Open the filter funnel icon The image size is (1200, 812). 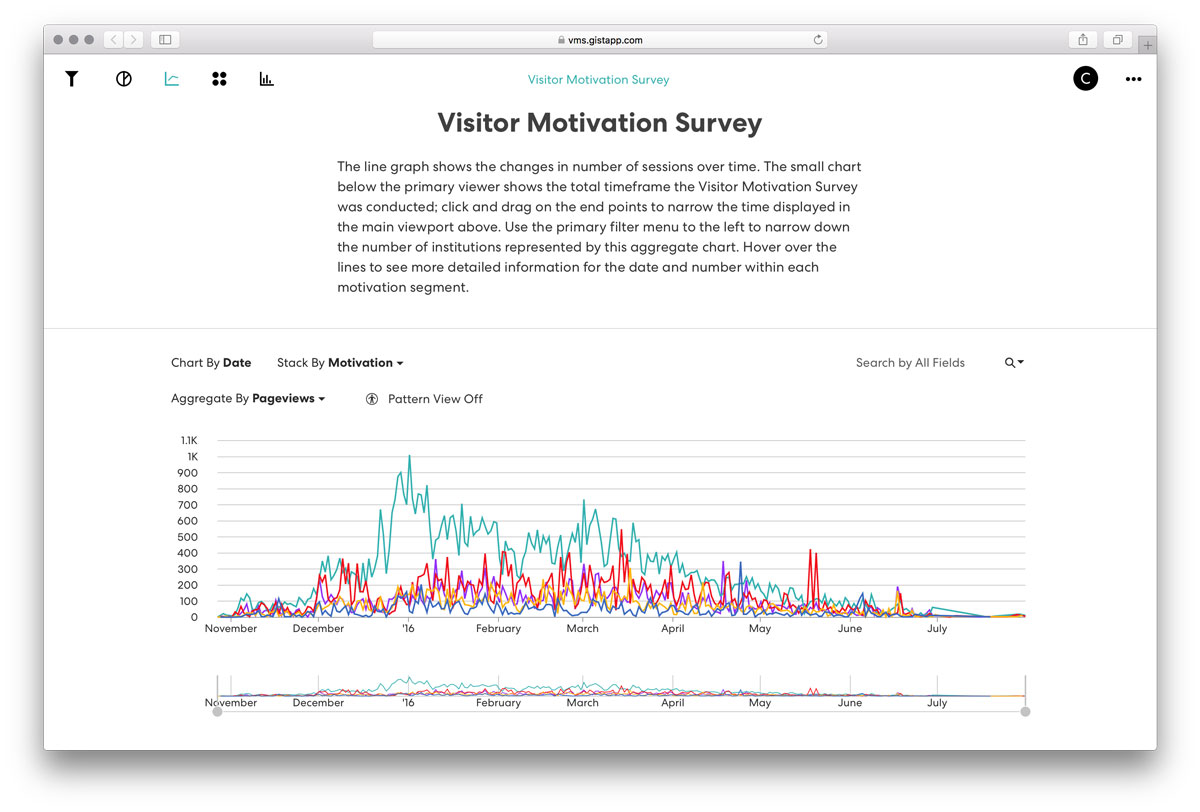[x=72, y=79]
